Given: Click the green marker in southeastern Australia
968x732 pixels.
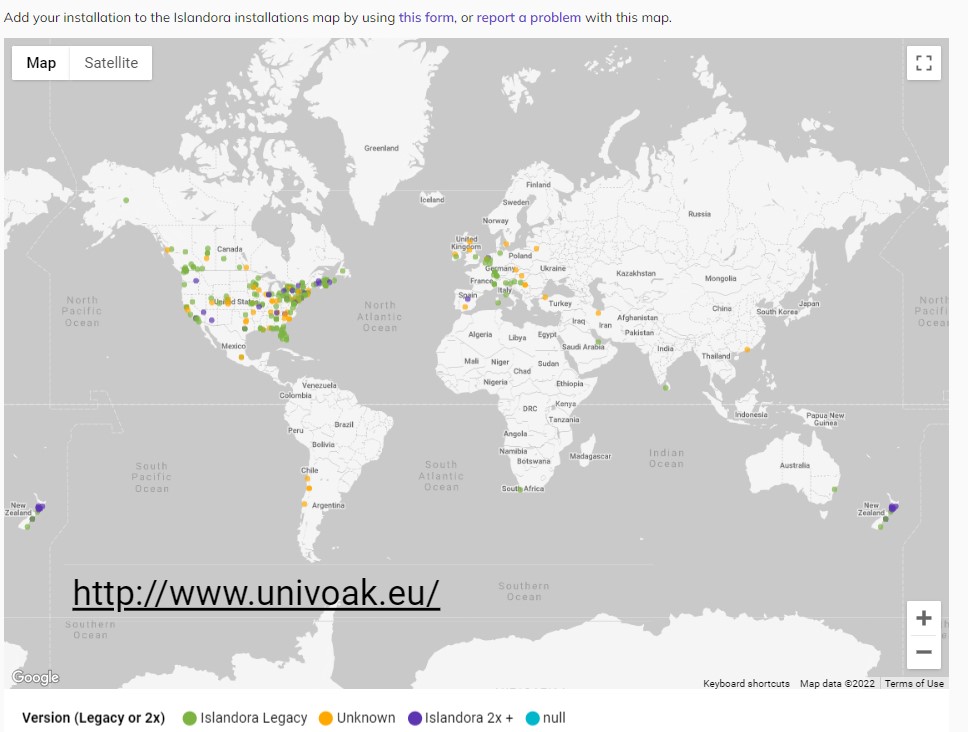Looking at the screenshot, I should tap(835, 489).
